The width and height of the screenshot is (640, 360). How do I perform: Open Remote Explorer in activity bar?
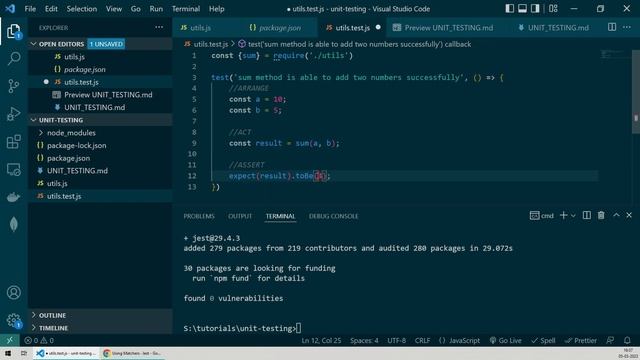13,169
